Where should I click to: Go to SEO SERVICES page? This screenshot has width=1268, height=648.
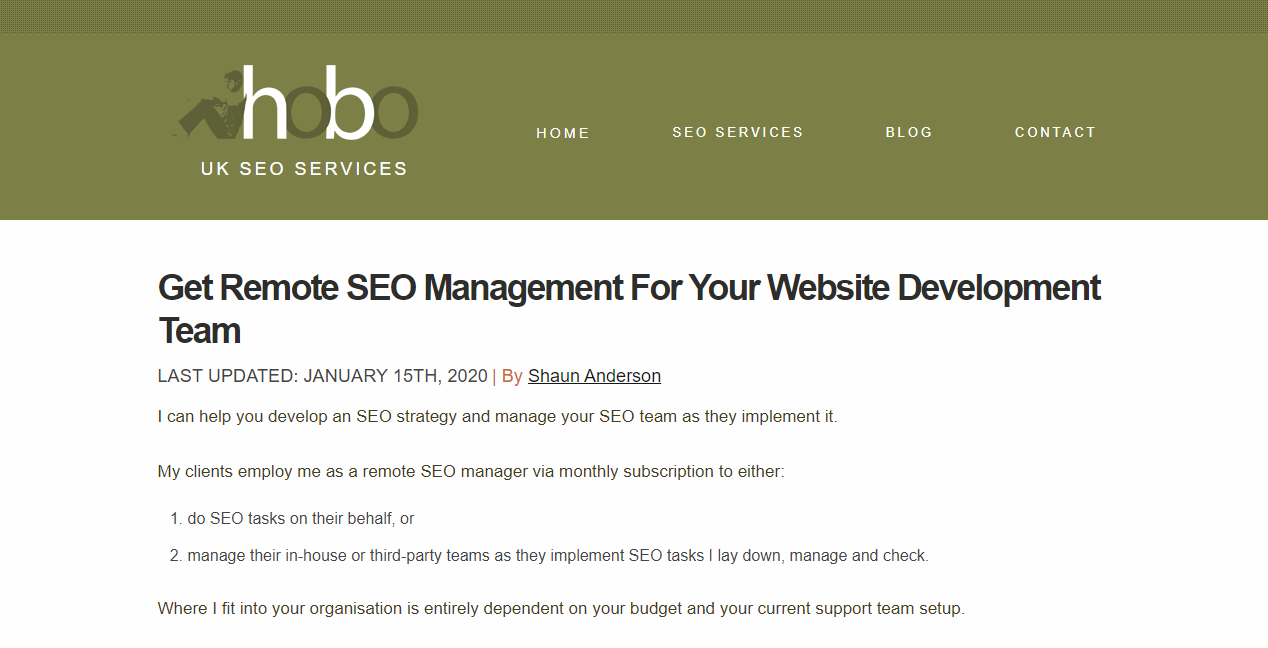pos(738,132)
